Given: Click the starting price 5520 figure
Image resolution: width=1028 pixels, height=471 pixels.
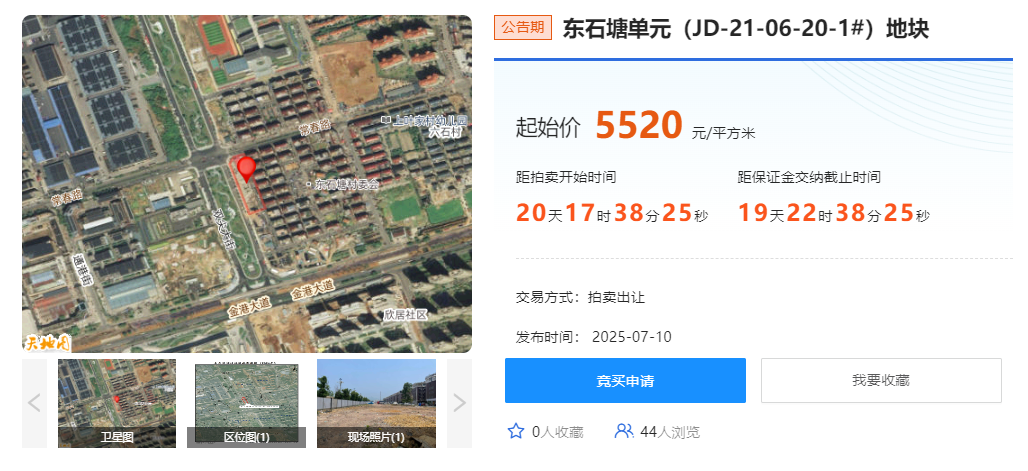Looking at the screenshot, I should tap(639, 125).
